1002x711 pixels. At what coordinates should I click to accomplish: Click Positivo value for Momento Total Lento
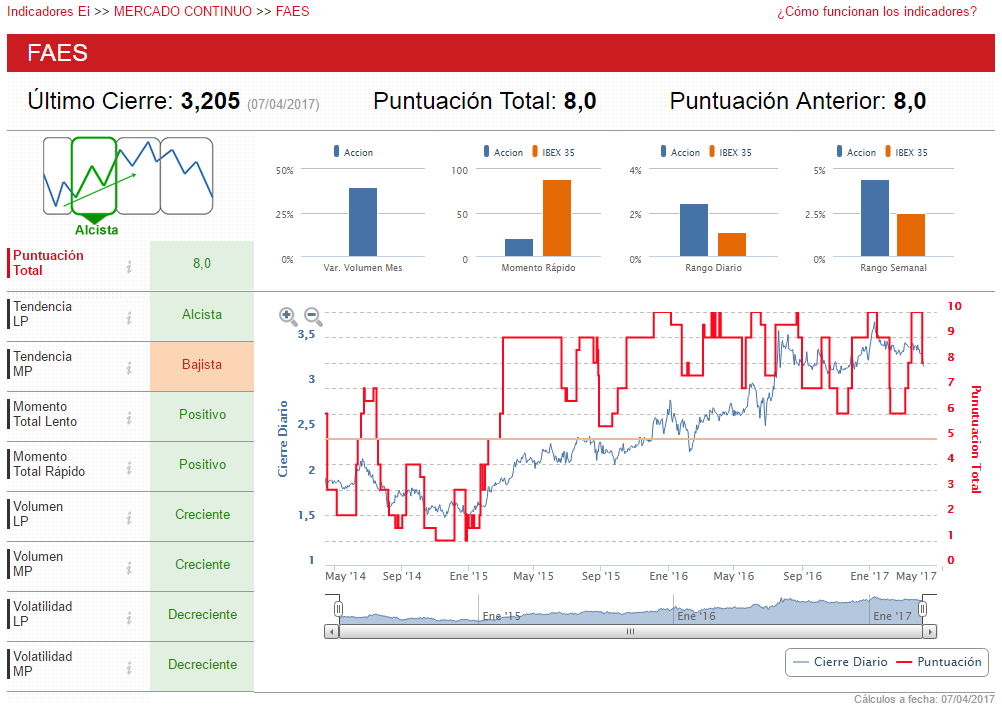(x=202, y=415)
